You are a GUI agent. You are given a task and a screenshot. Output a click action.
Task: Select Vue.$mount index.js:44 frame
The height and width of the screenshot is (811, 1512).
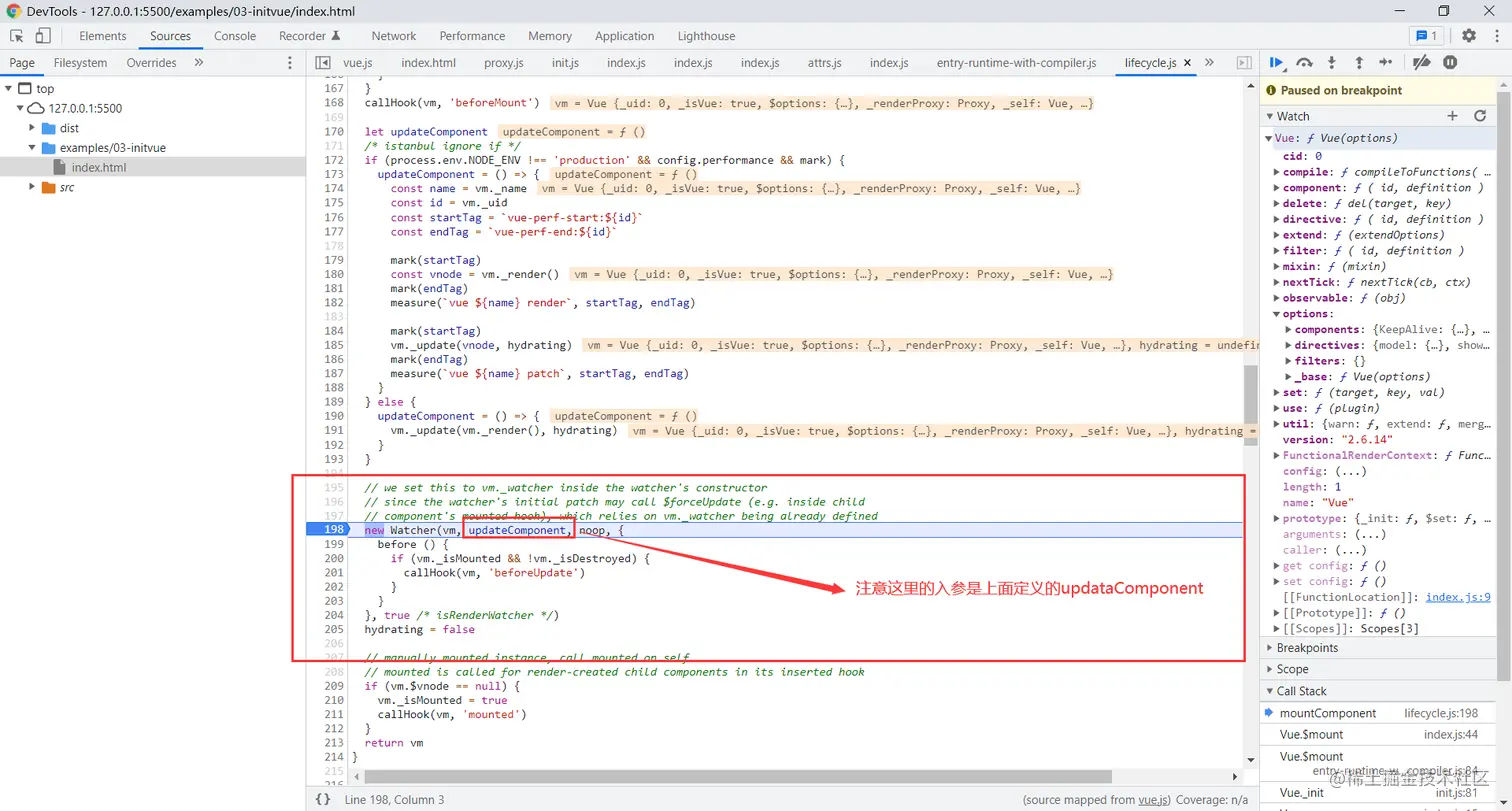click(x=1379, y=734)
